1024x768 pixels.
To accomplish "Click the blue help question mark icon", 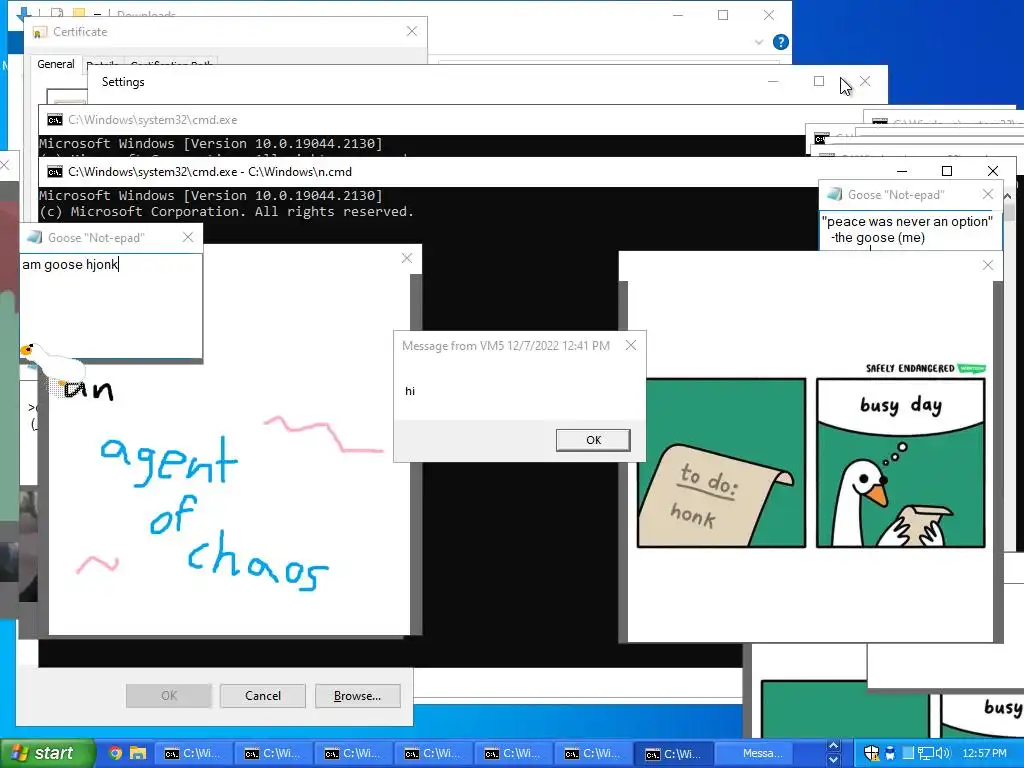I will coord(780,42).
